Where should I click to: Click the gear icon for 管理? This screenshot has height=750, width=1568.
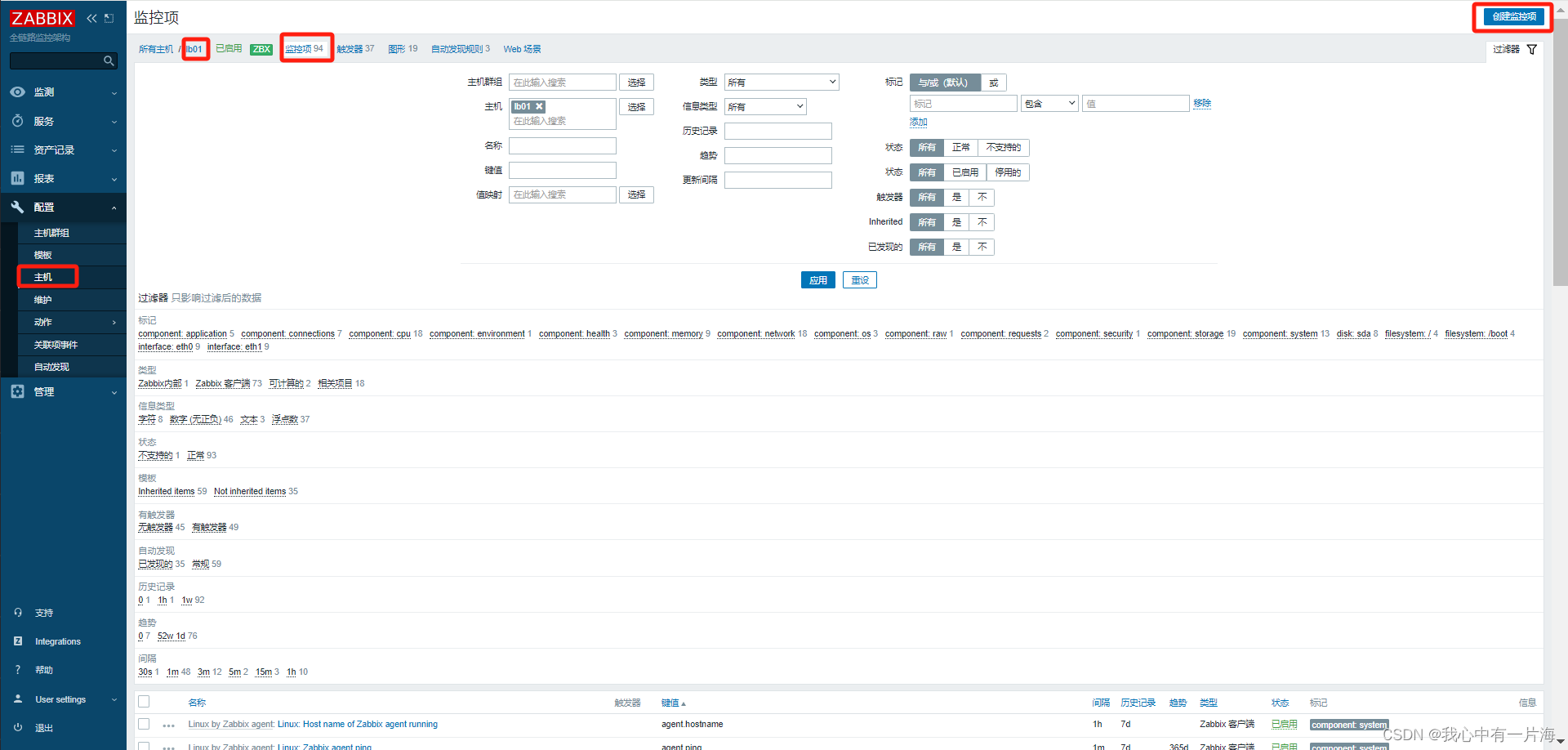pos(17,391)
